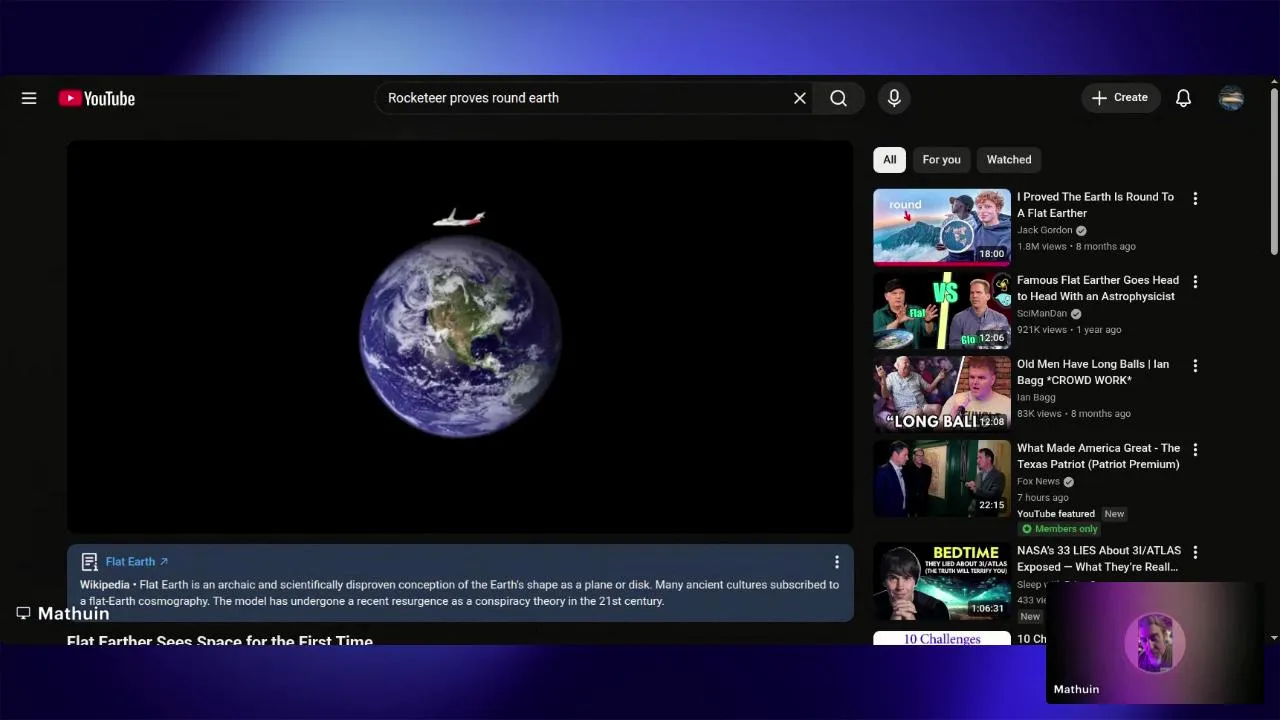Screen dimensions: 1280x720
Task: Open options for Famous Flat Earther video
Action: click(1195, 282)
